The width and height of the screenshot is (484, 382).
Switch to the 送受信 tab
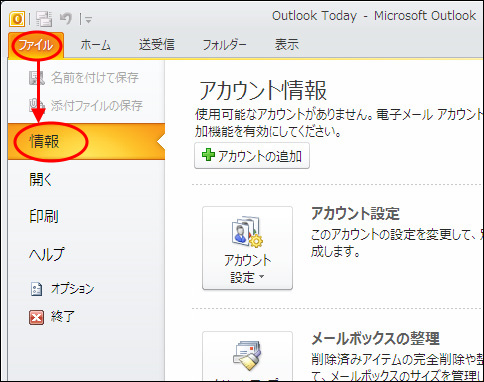click(156, 45)
